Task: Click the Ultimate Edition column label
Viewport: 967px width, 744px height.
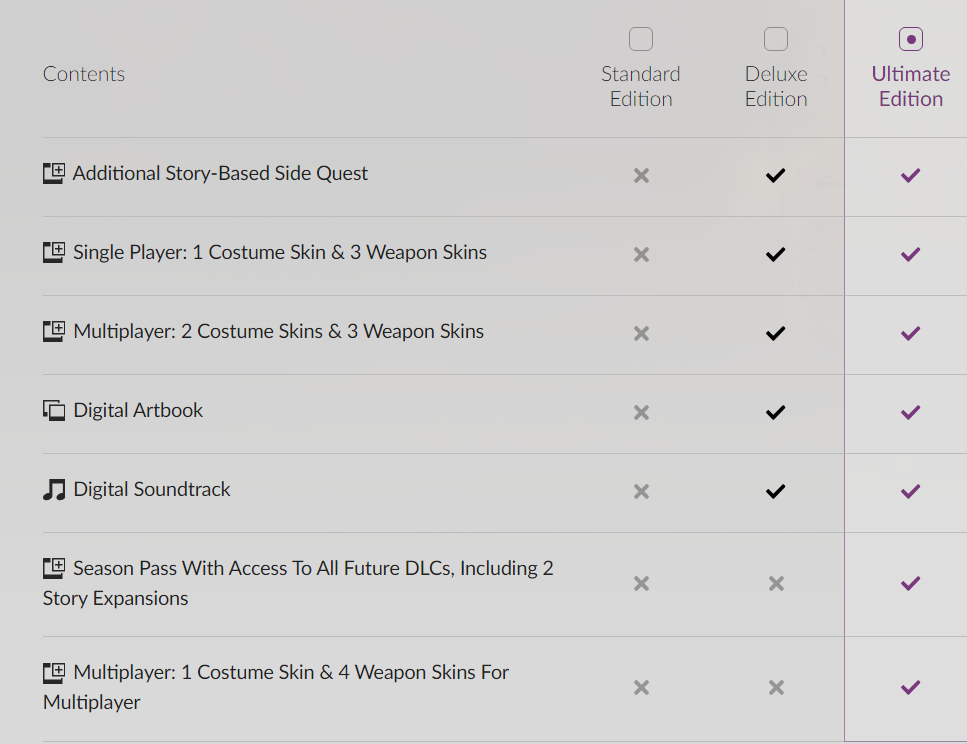Action: coord(911,86)
